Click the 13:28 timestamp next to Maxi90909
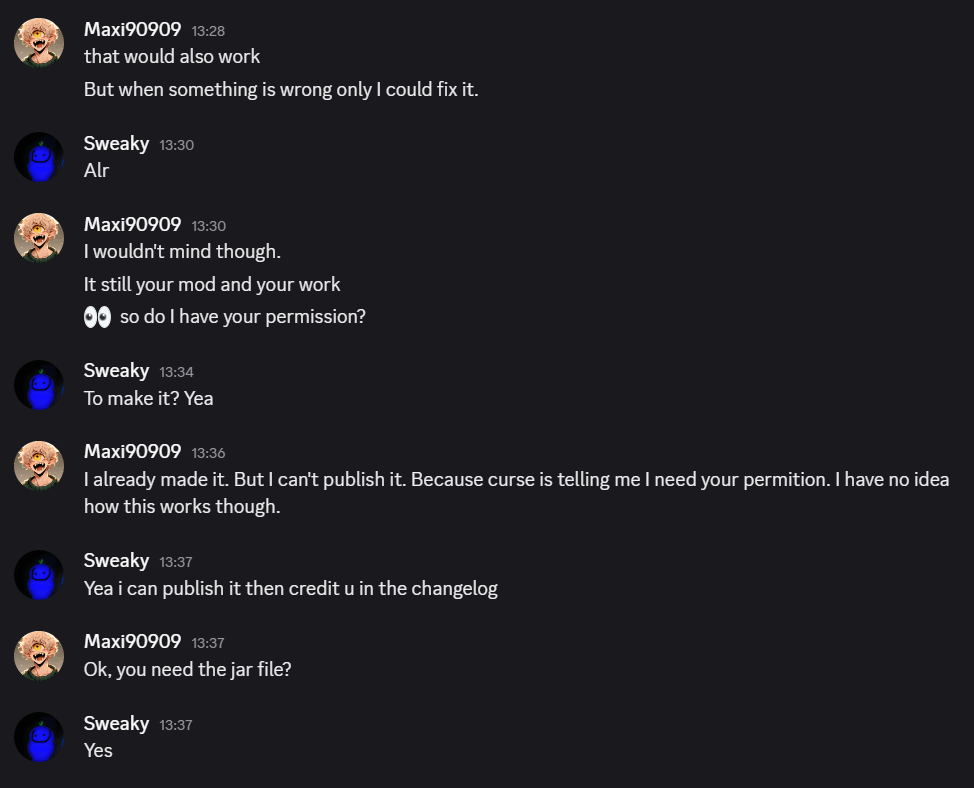The image size is (974, 788). 208,31
